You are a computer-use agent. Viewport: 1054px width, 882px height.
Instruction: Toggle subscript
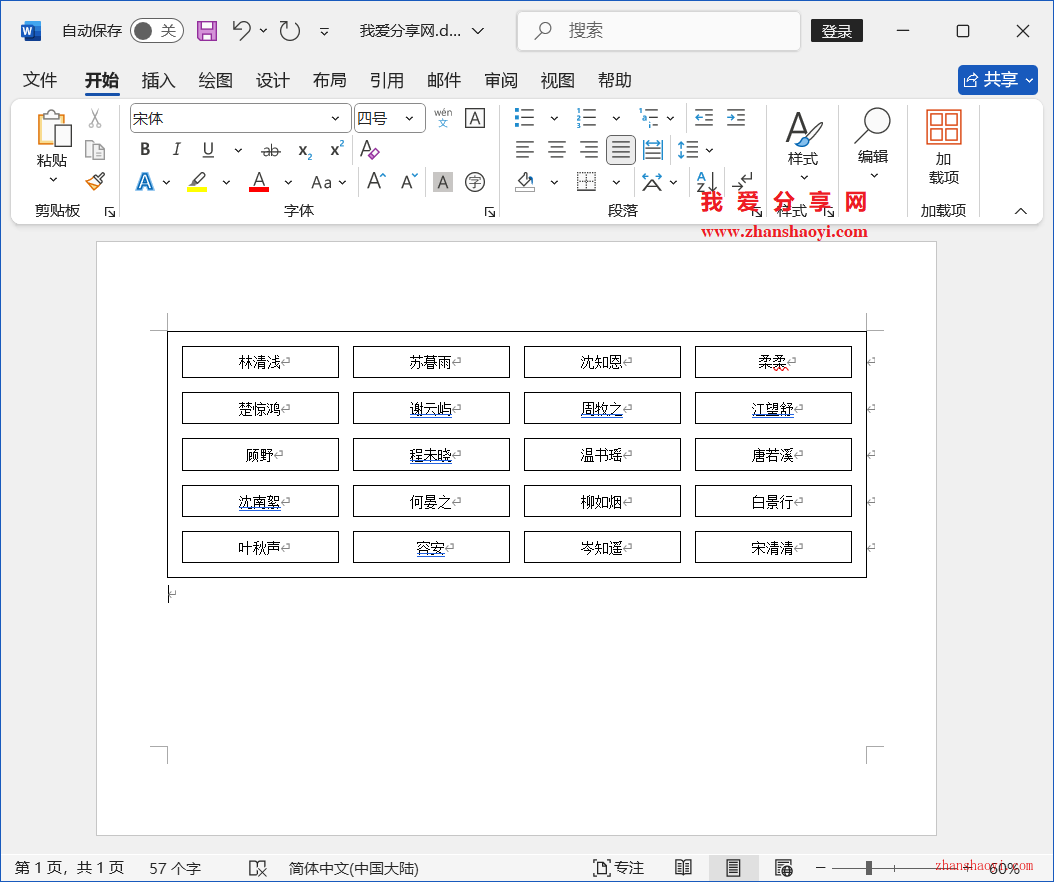click(x=305, y=150)
